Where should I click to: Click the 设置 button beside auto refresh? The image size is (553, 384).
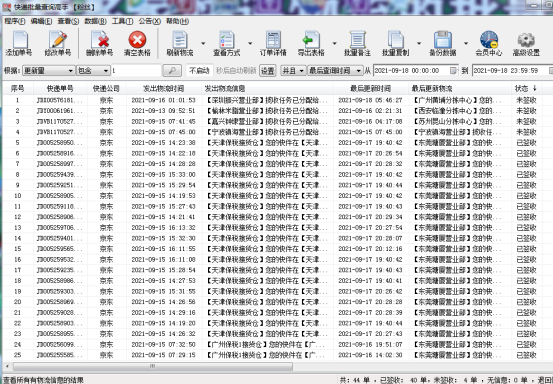267,71
